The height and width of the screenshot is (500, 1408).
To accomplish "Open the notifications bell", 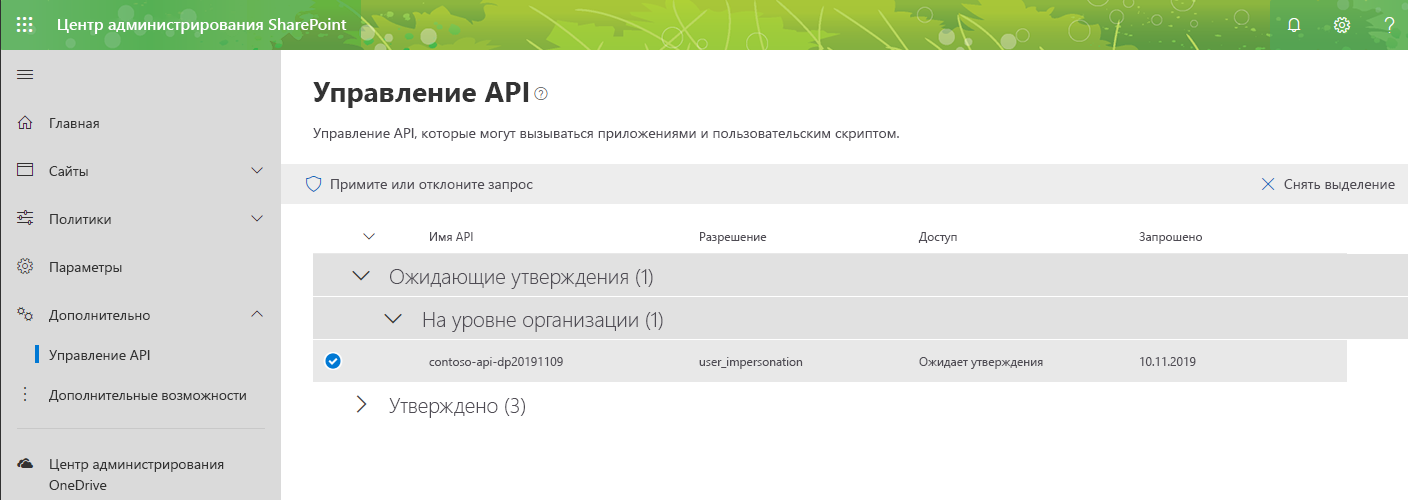I will click(1294, 25).
